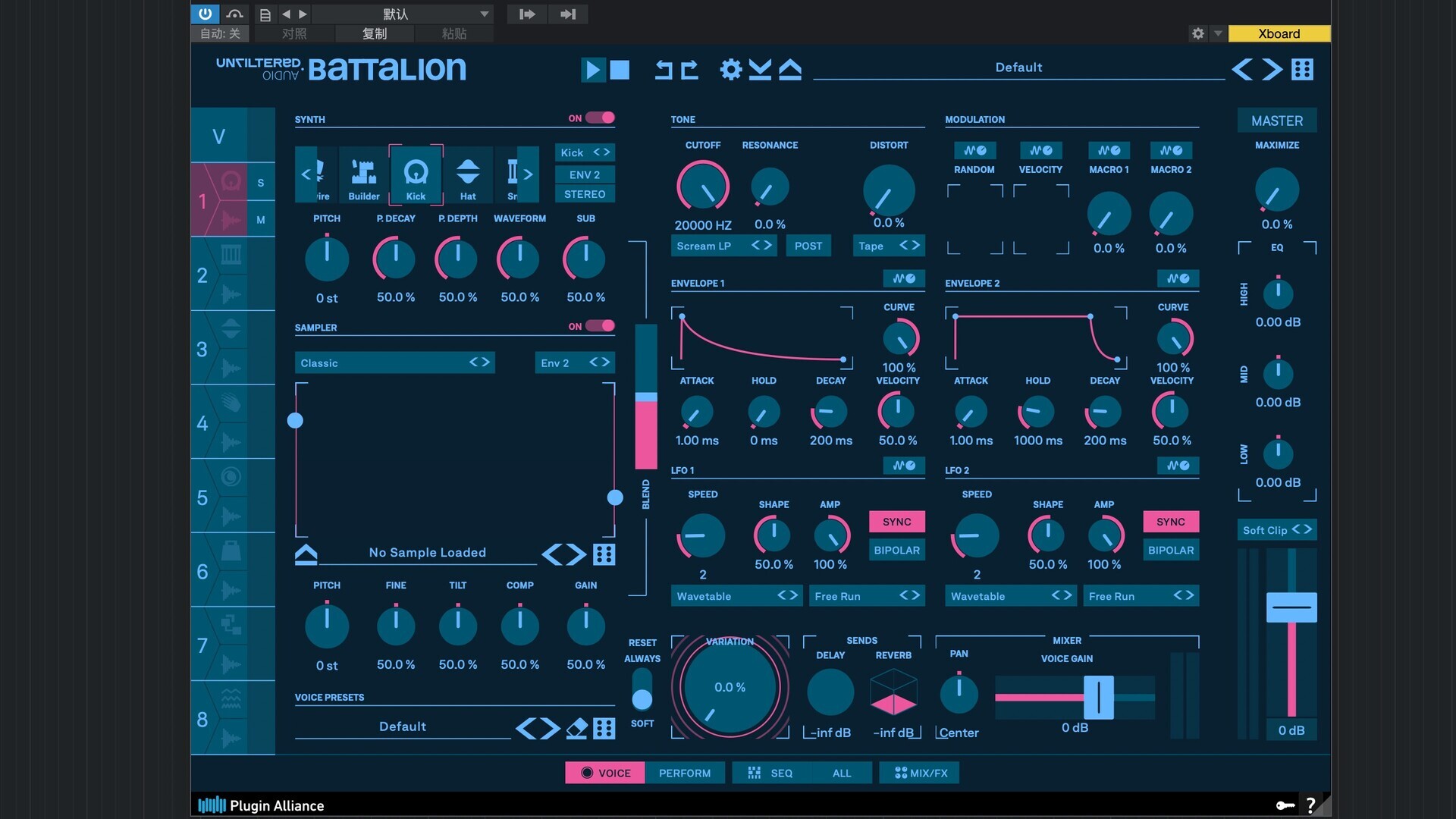Go to previous global preset
The width and height of the screenshot is (1456, 819).
[1242, 70]
